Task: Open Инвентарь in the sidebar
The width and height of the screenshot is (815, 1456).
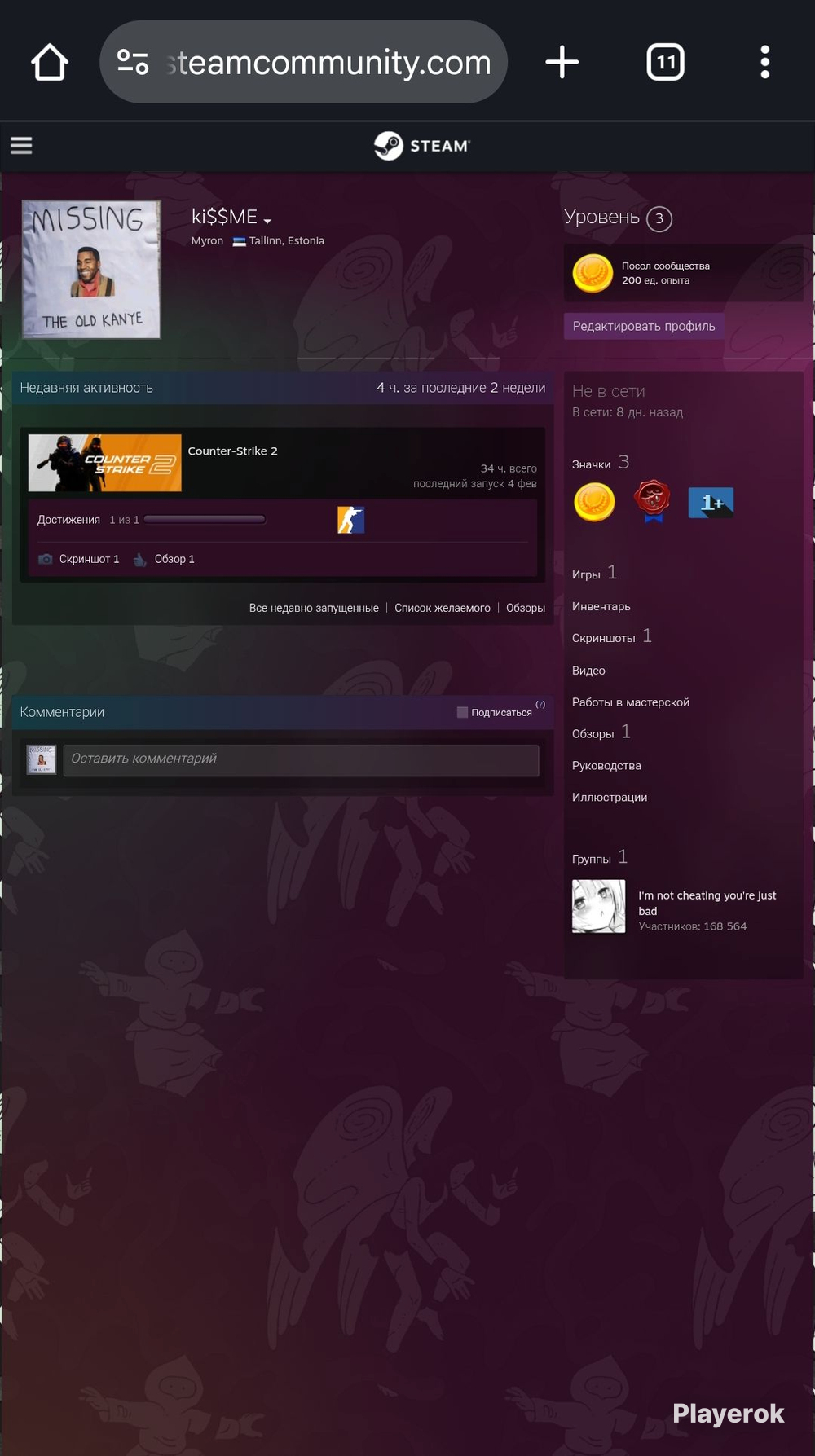Action: [601, 606]
